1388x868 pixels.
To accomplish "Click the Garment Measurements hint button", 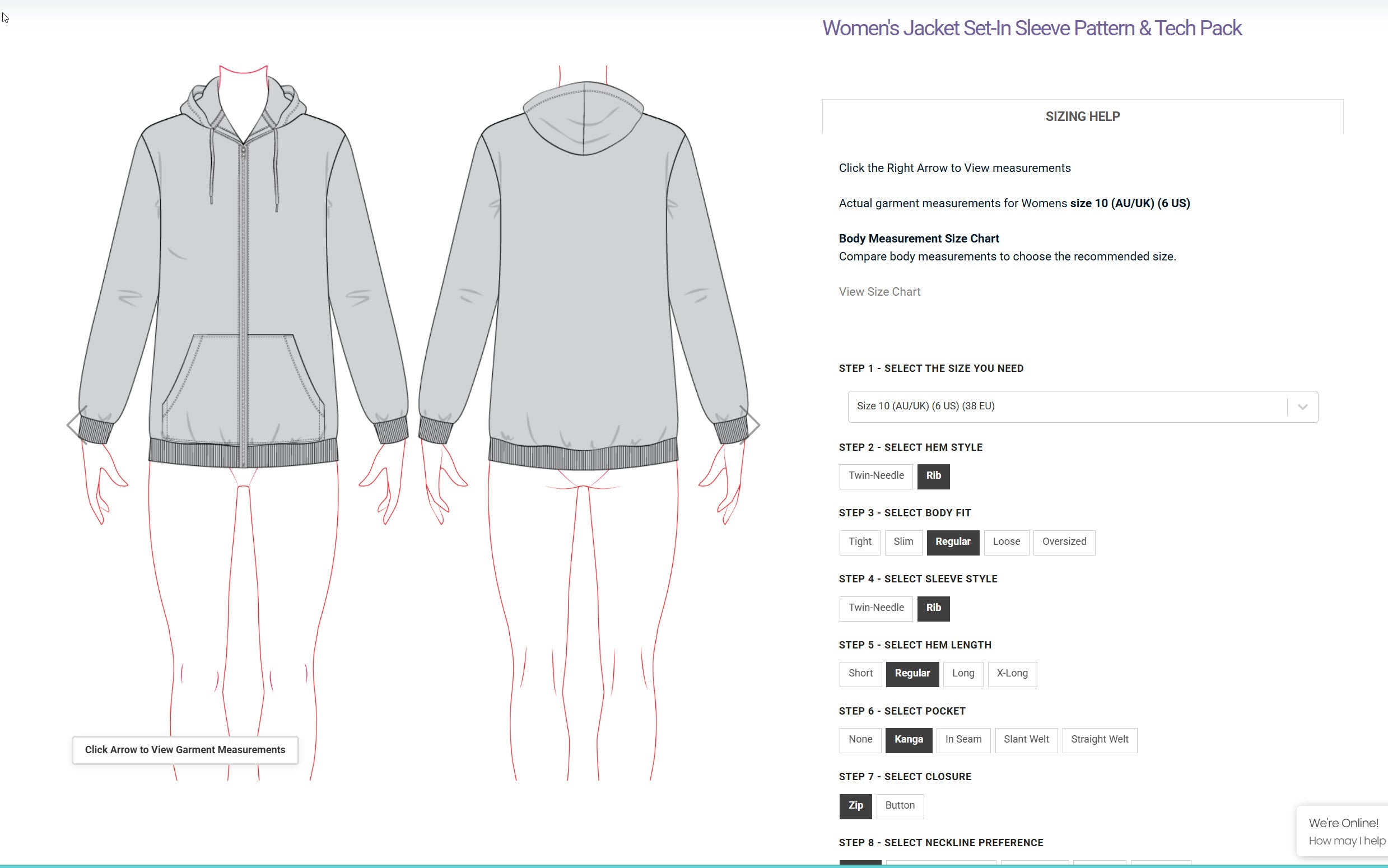I will (x=185, y=750).
